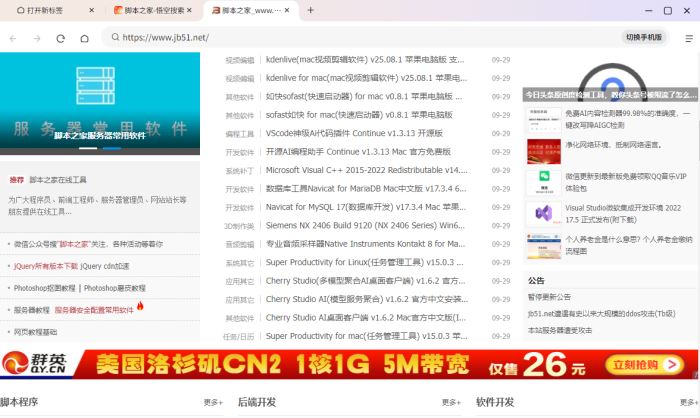Image resolution: width=700 pixels, height=418 pixels.
Task: Open 网页教程基础 link
Action: pyautogui.click(x=35, y=332)
